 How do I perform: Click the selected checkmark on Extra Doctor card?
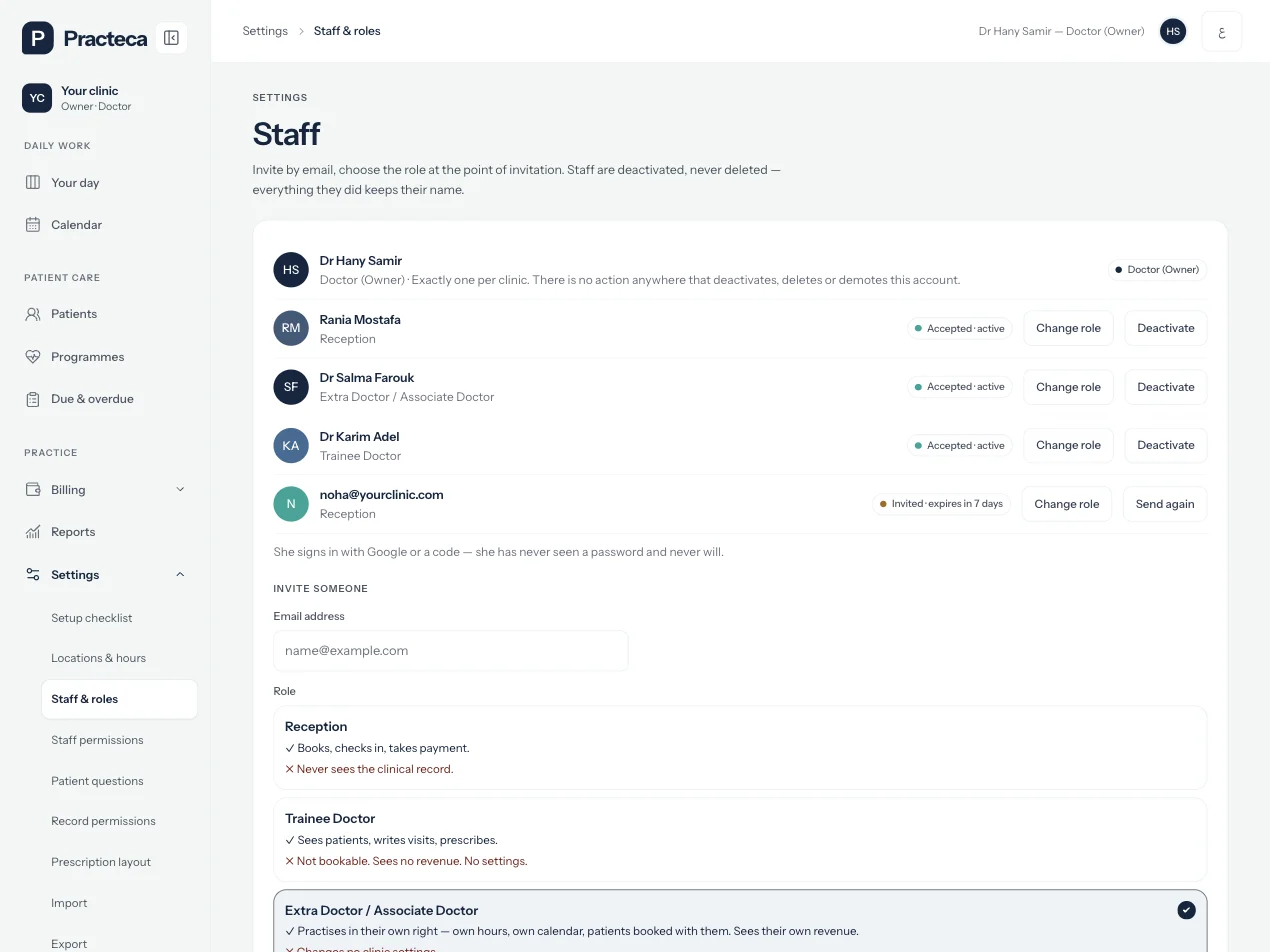pyautogui.click(x=1186, y=910)
